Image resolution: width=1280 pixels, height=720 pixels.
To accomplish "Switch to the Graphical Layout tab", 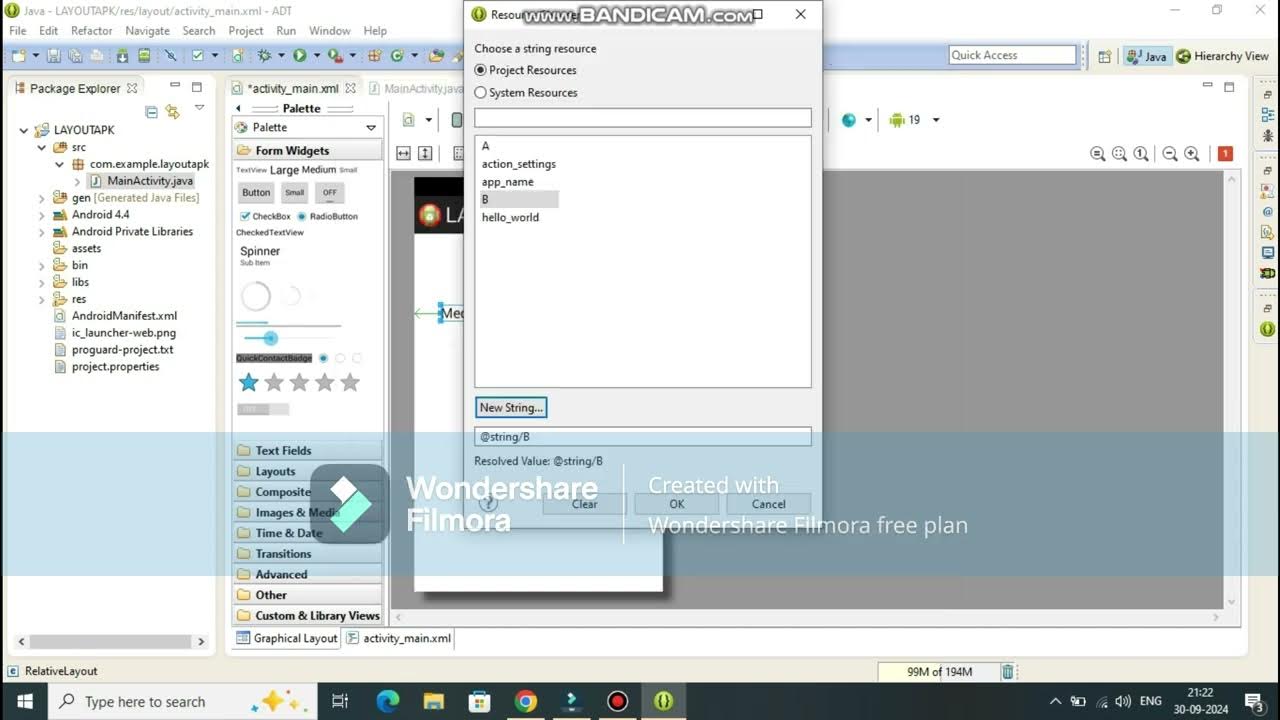I will coord(287,638).
